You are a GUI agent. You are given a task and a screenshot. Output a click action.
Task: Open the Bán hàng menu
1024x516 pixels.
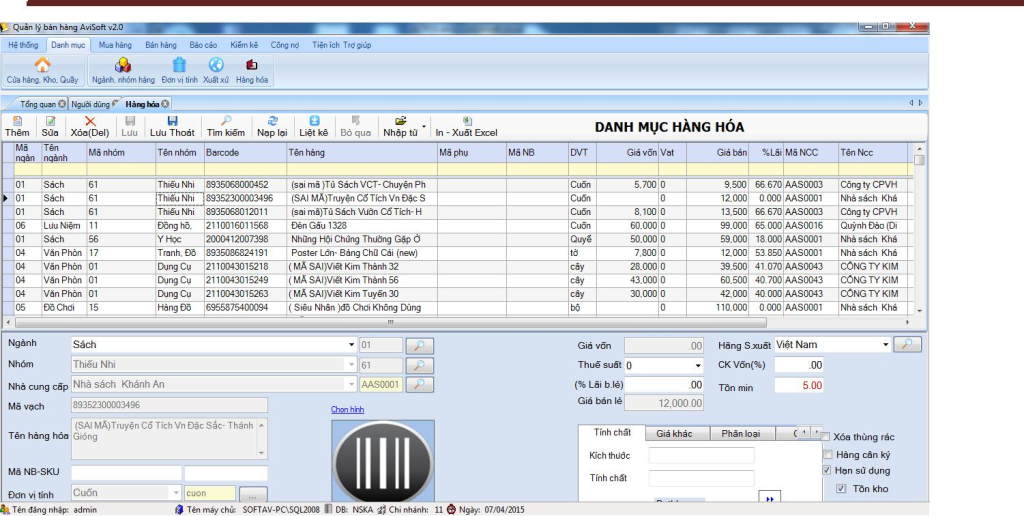coord(160,45)
